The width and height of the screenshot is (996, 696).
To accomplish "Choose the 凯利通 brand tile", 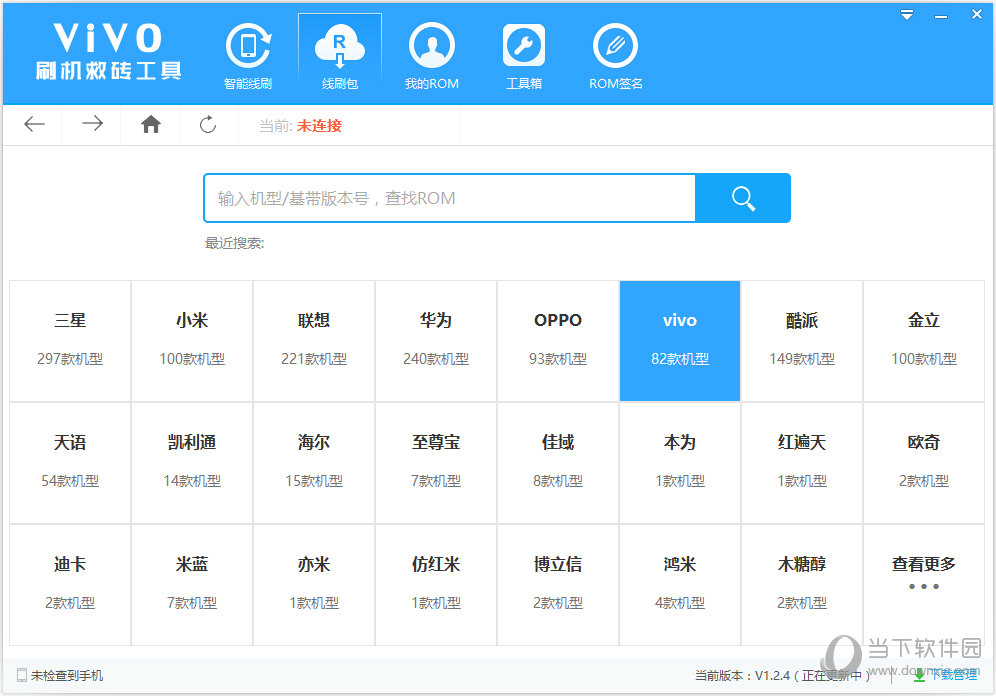I will click(192, 463).
